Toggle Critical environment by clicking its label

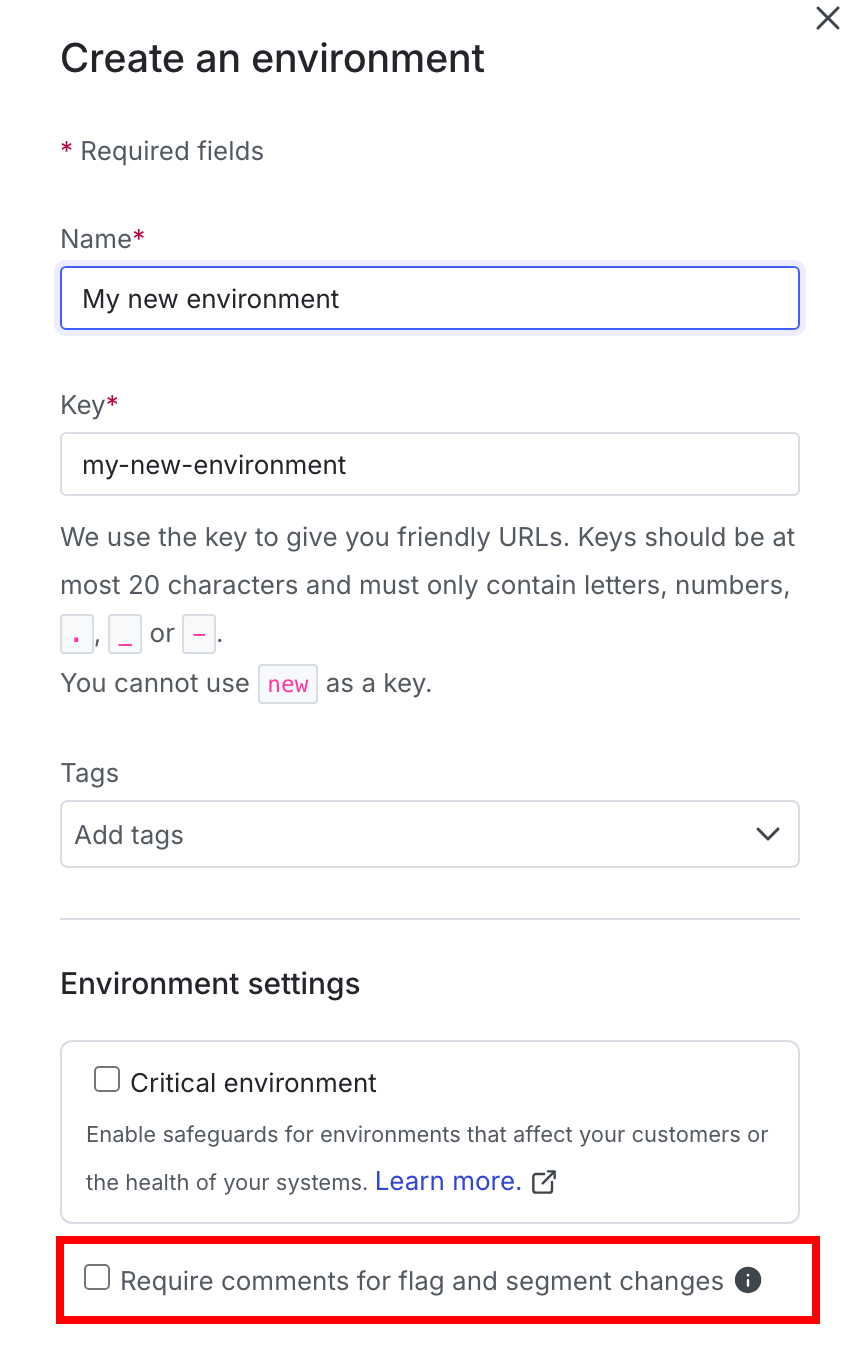pyautogui.click(x=250, y=1082)
